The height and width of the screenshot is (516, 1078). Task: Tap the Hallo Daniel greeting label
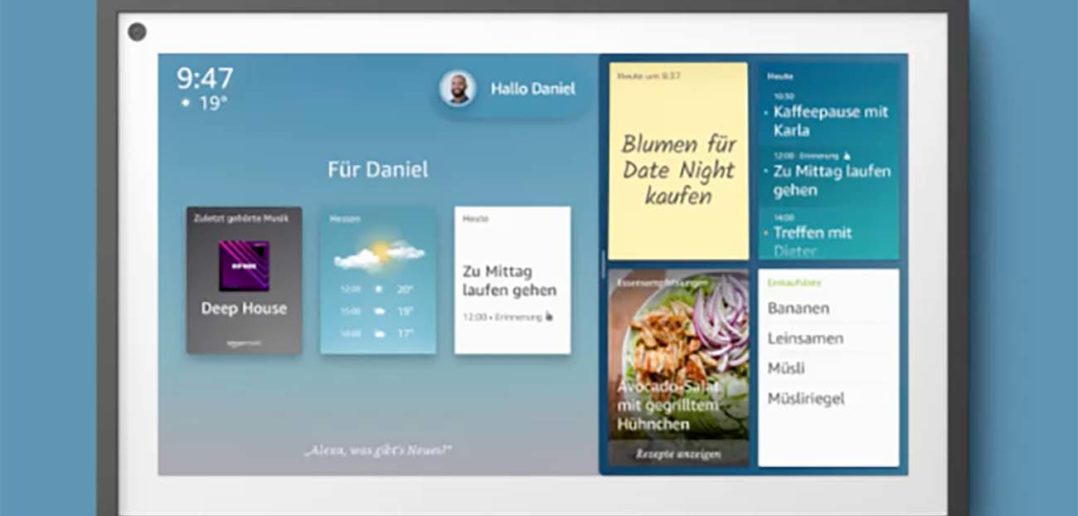pos(532,89)
